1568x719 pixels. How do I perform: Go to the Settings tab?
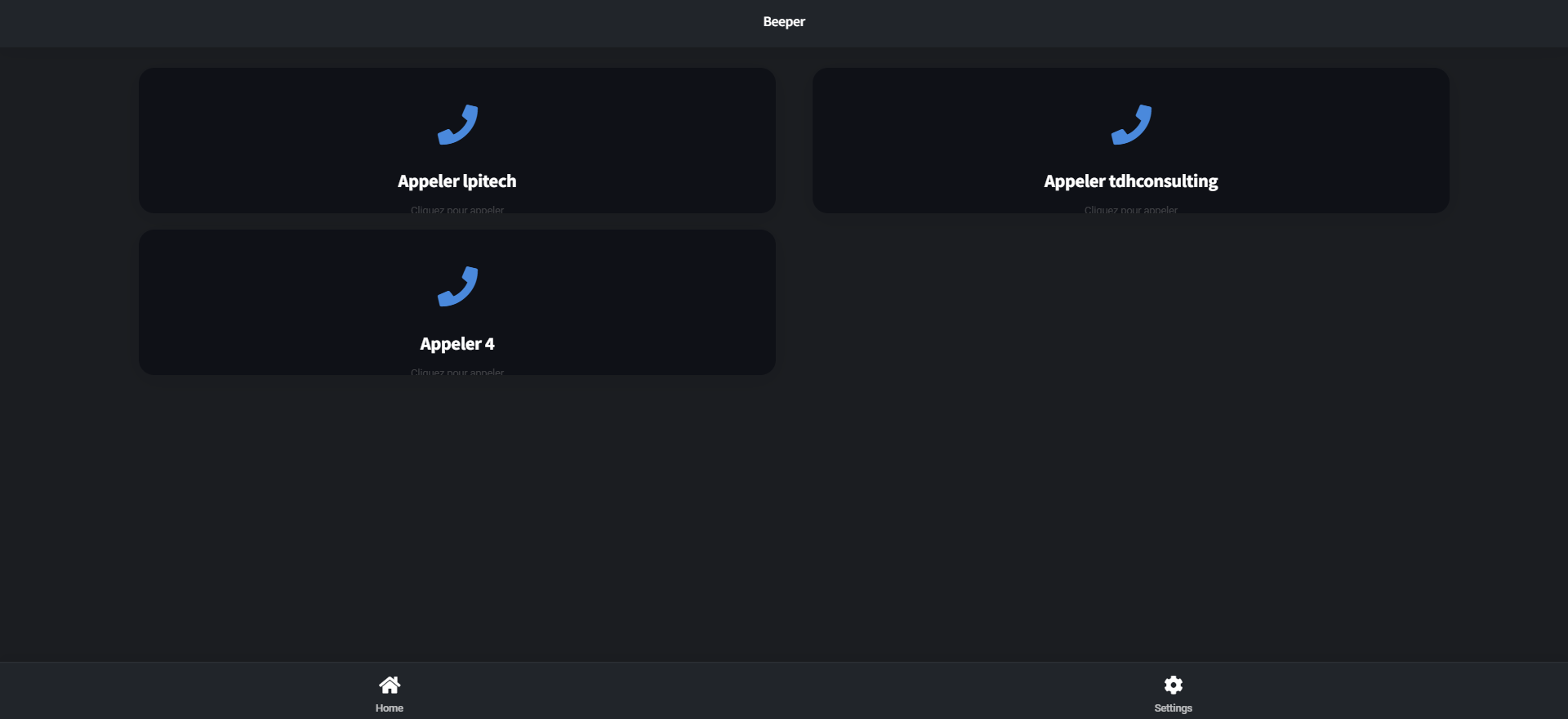(x=1173, y=693)
